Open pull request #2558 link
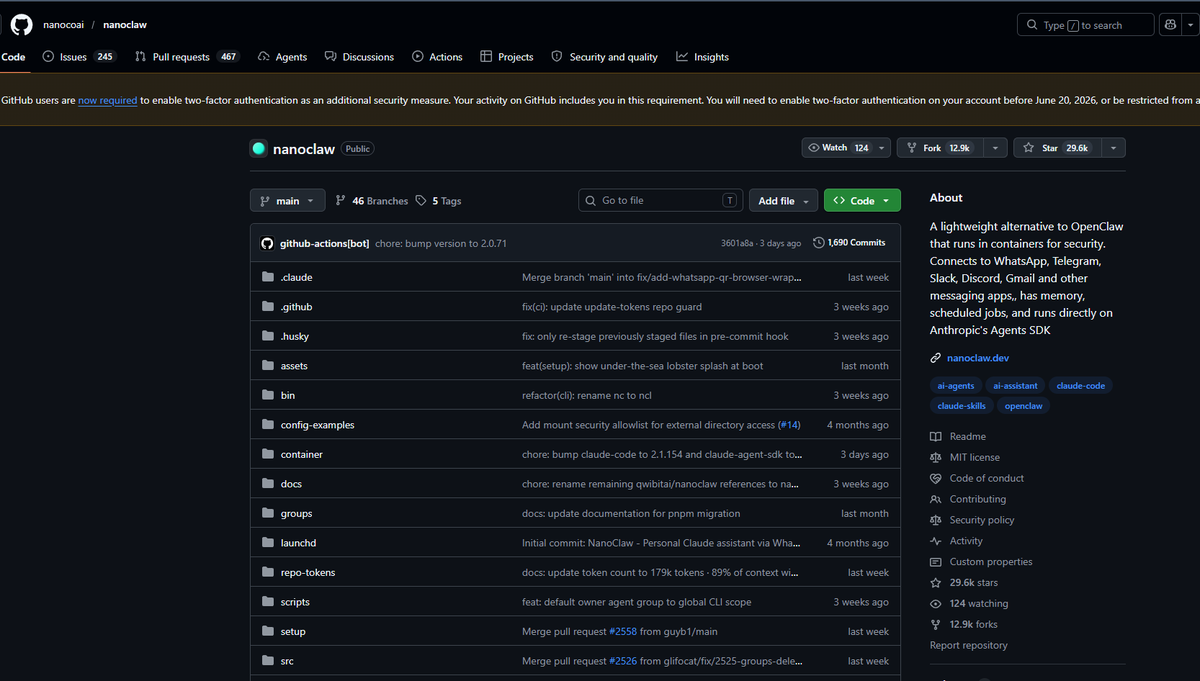This screenshot has height=681, width=1200. [x=622, y=632]
